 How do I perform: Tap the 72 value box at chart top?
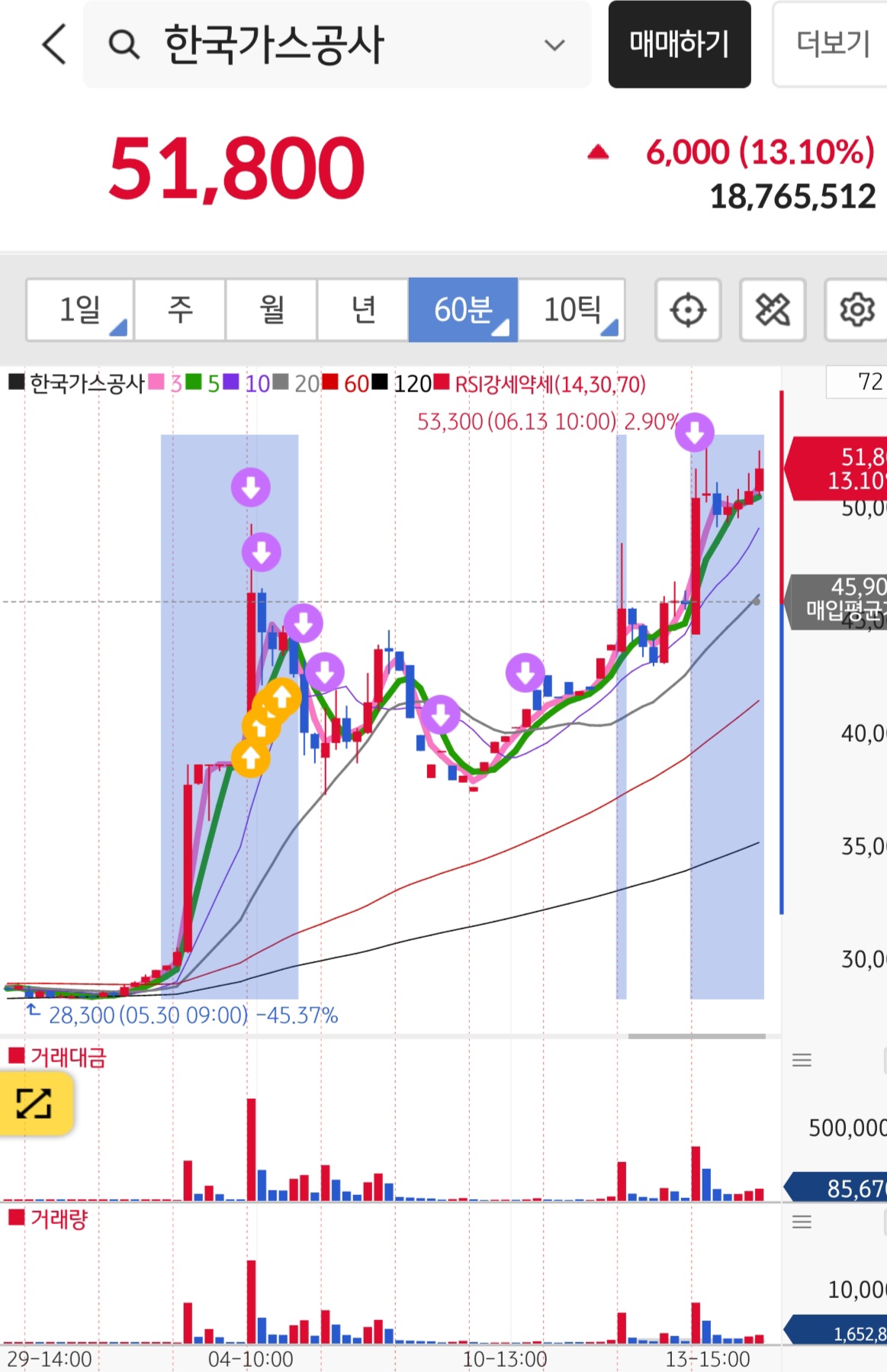point(856,382)
